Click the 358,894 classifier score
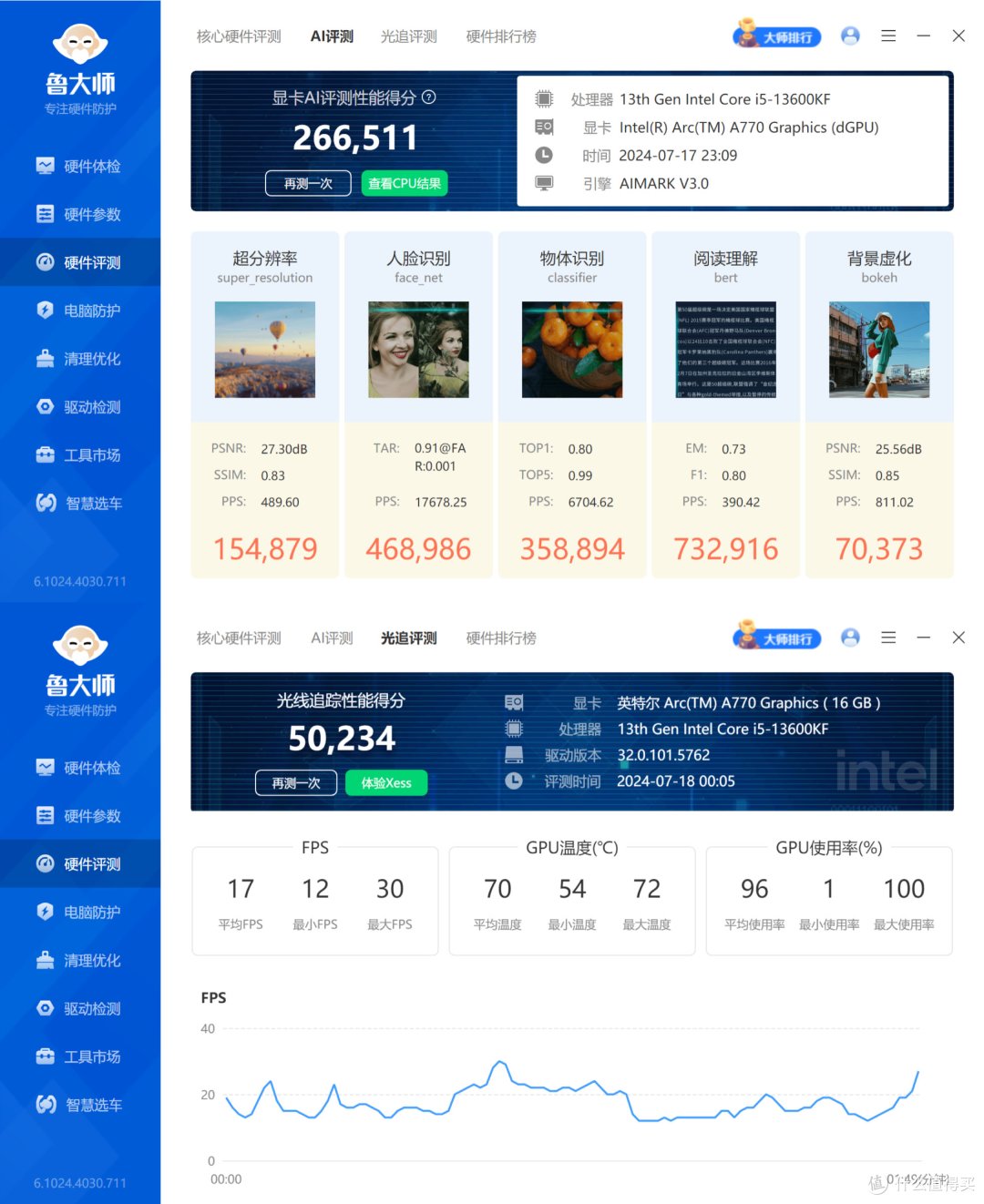This screenshot has height=1204, width=984. (x=572, y=549)
